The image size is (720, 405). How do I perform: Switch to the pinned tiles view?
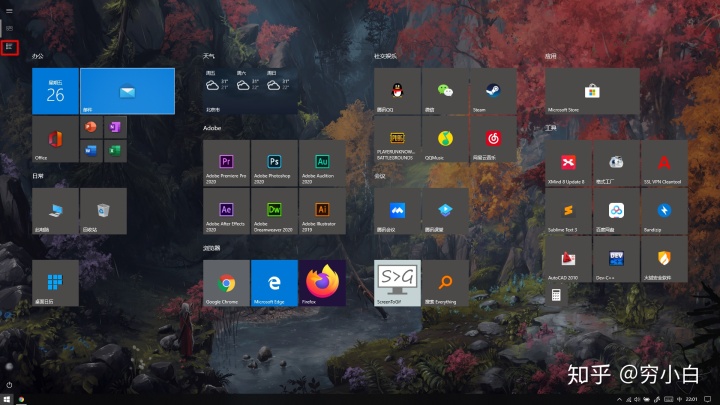[9, 29]
